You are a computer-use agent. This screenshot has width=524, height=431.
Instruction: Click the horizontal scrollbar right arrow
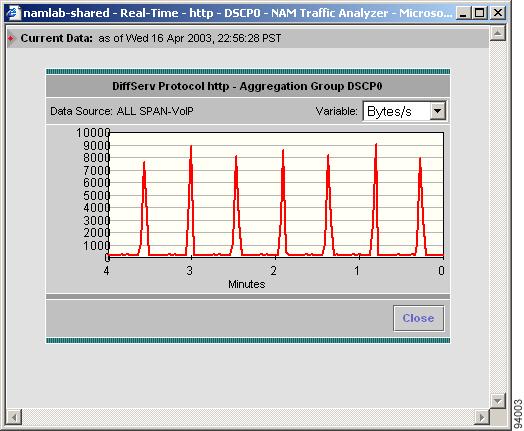pyautogui.click(x=482, y=417)
